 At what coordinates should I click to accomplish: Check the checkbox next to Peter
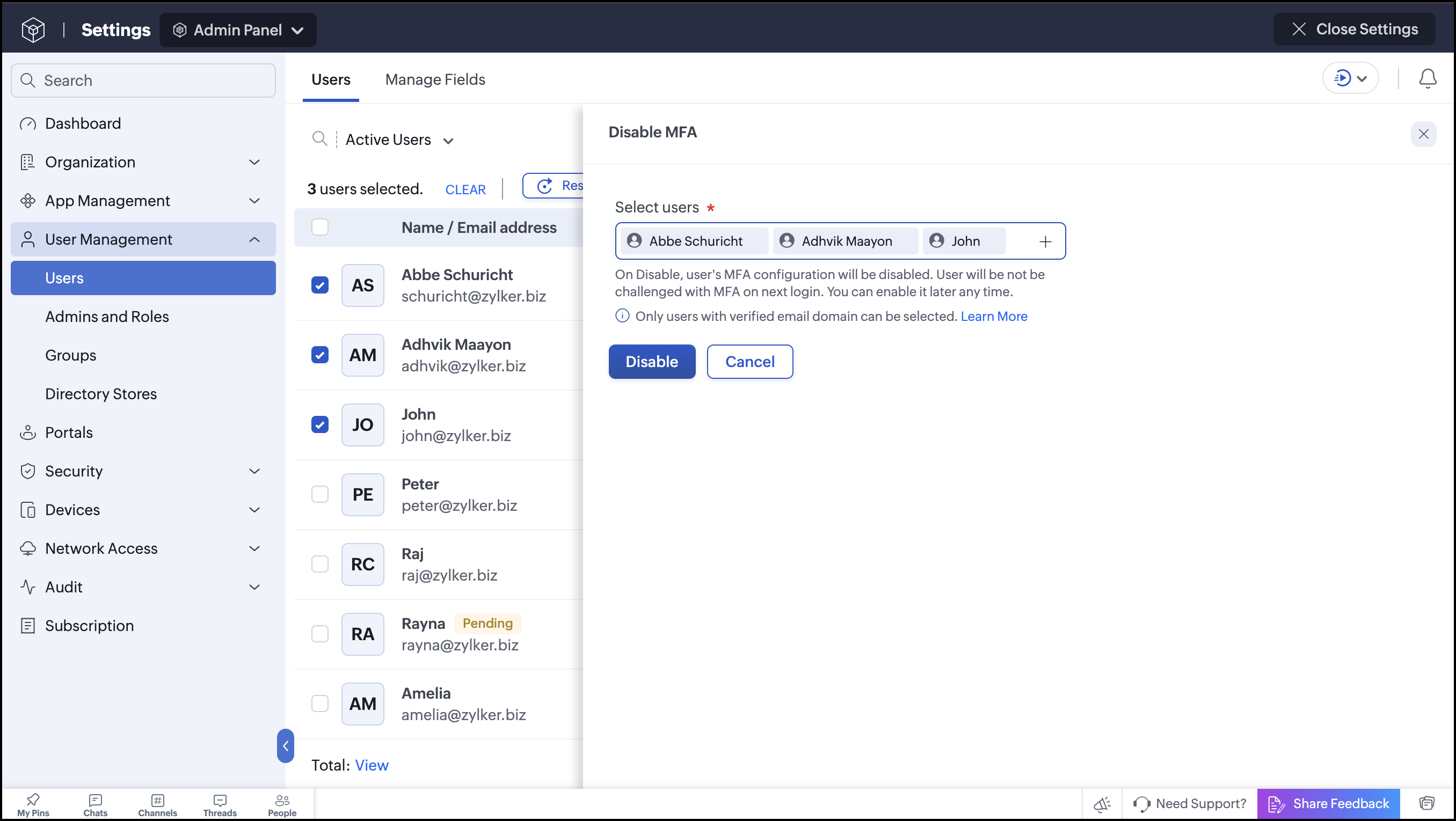coord(320,494)
